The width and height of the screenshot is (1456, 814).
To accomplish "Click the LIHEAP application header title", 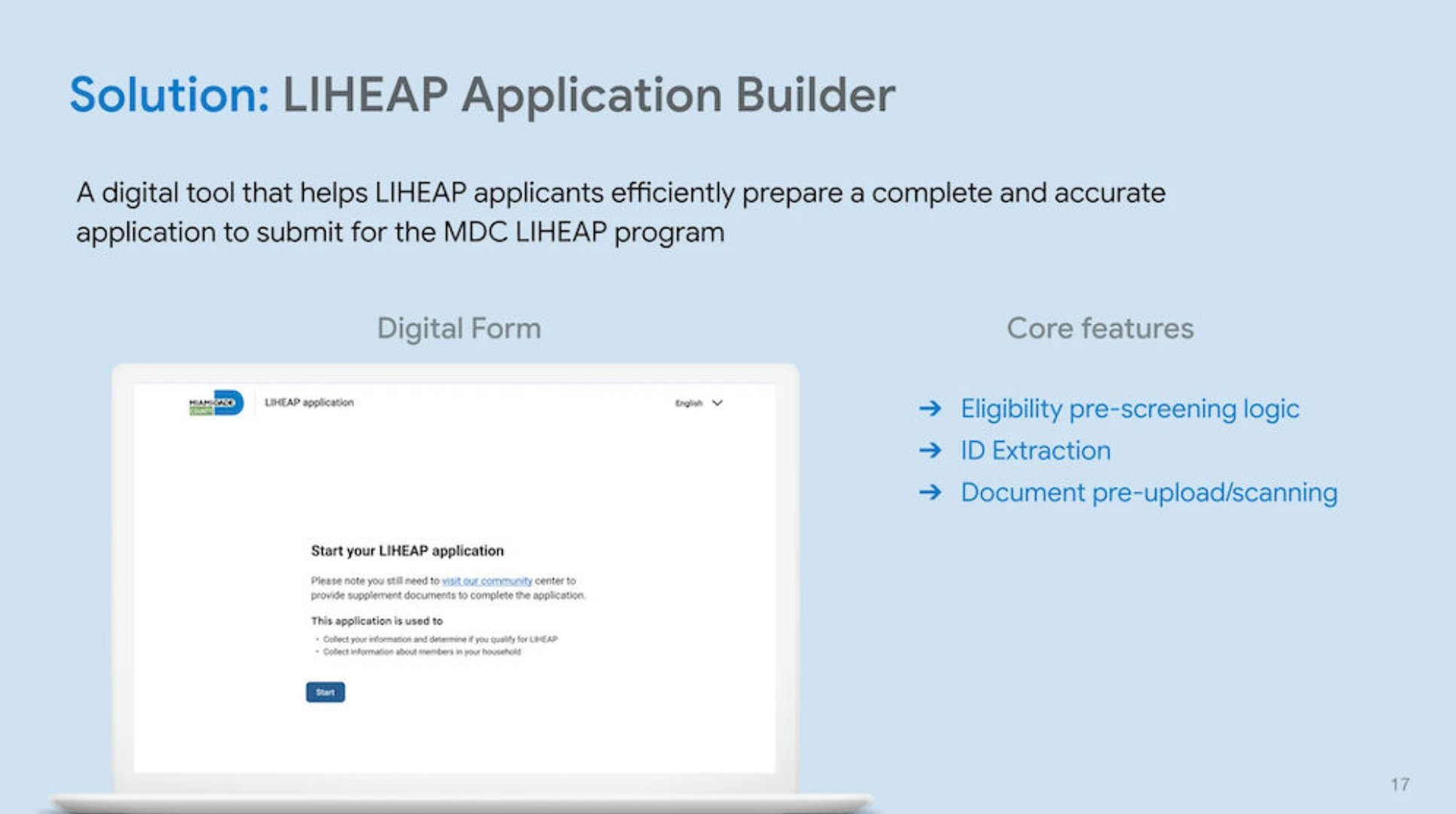I will (309, 402).
